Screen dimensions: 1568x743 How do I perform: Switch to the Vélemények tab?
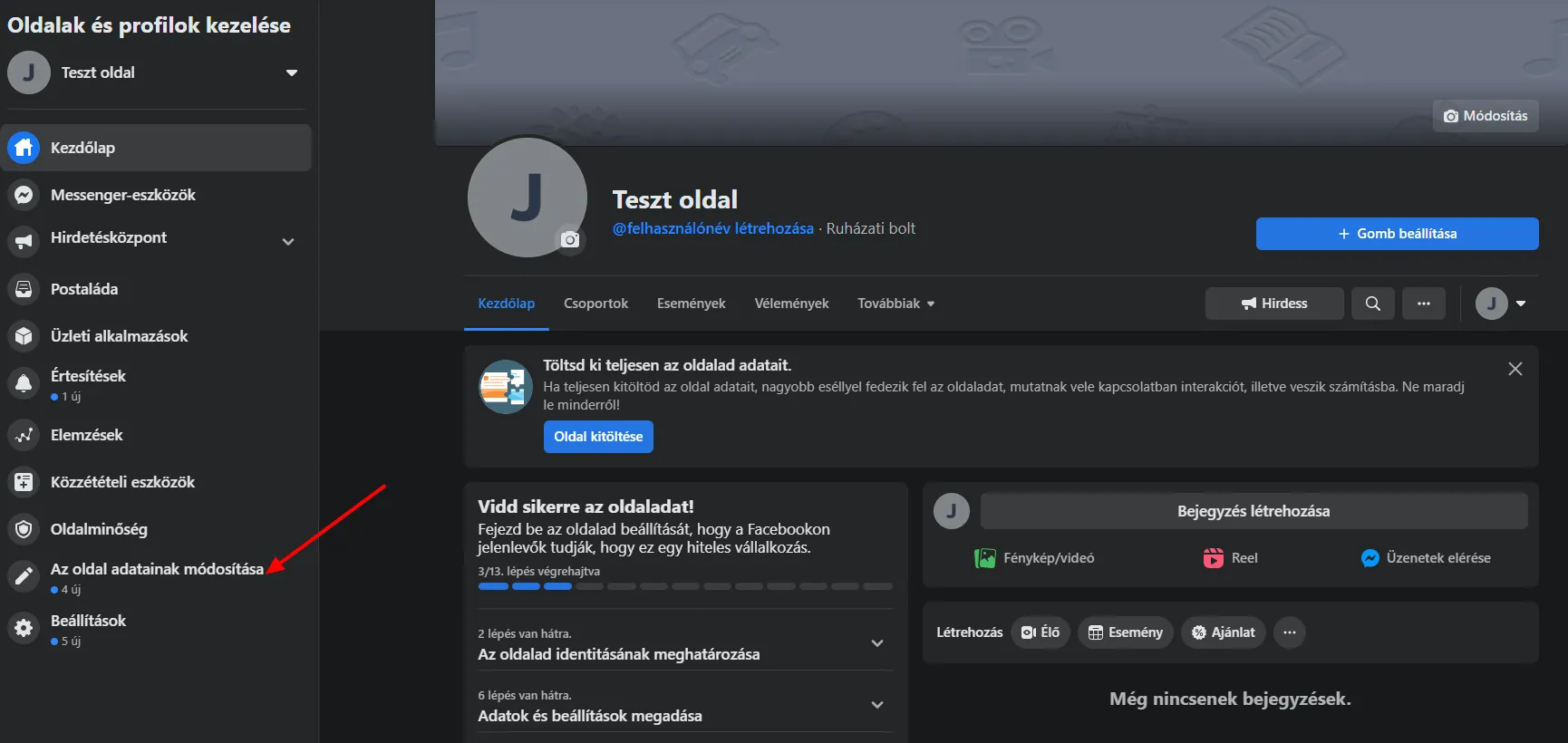click(792, 304)
